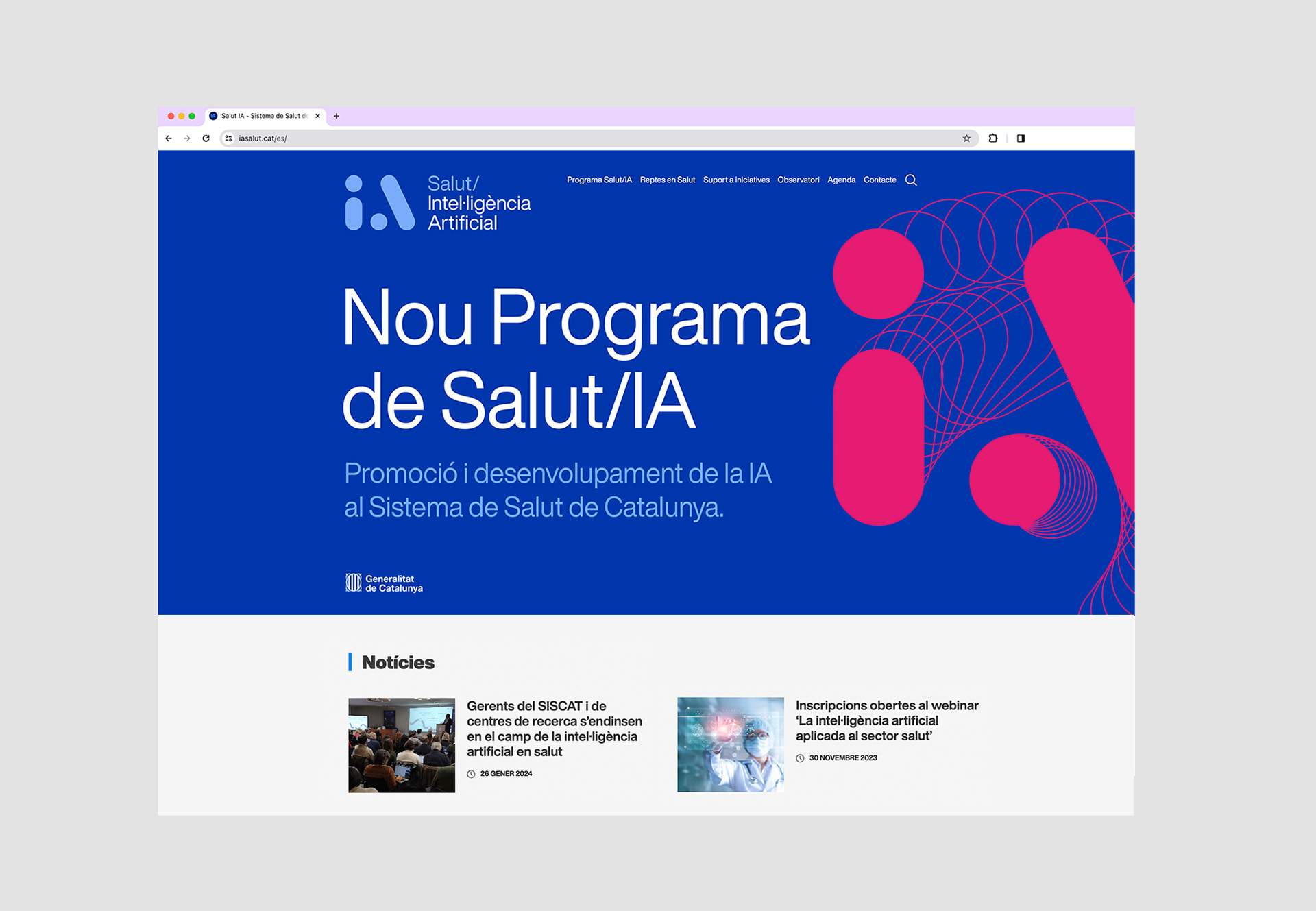The height and width of the screenshot is (911, 1316).
Task: Click the browser forward arrow
Action: (x=187, y=138)
